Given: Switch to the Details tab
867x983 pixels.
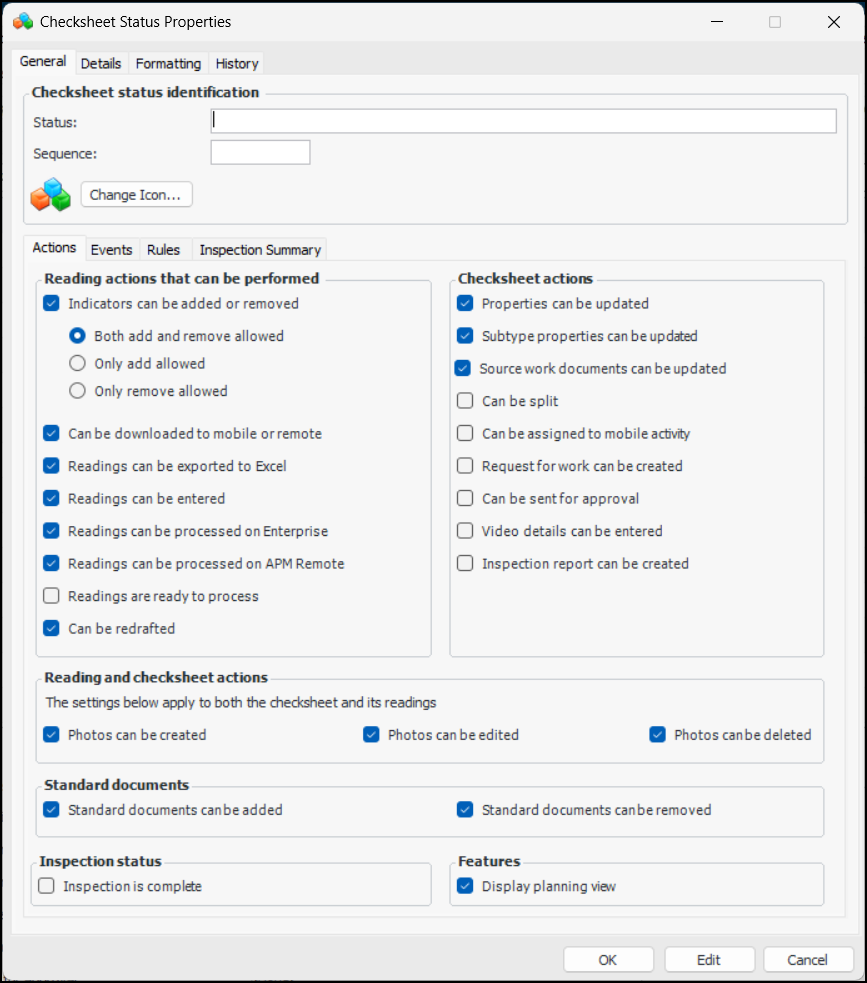Looking at the screenshot, I should [101, 63].
